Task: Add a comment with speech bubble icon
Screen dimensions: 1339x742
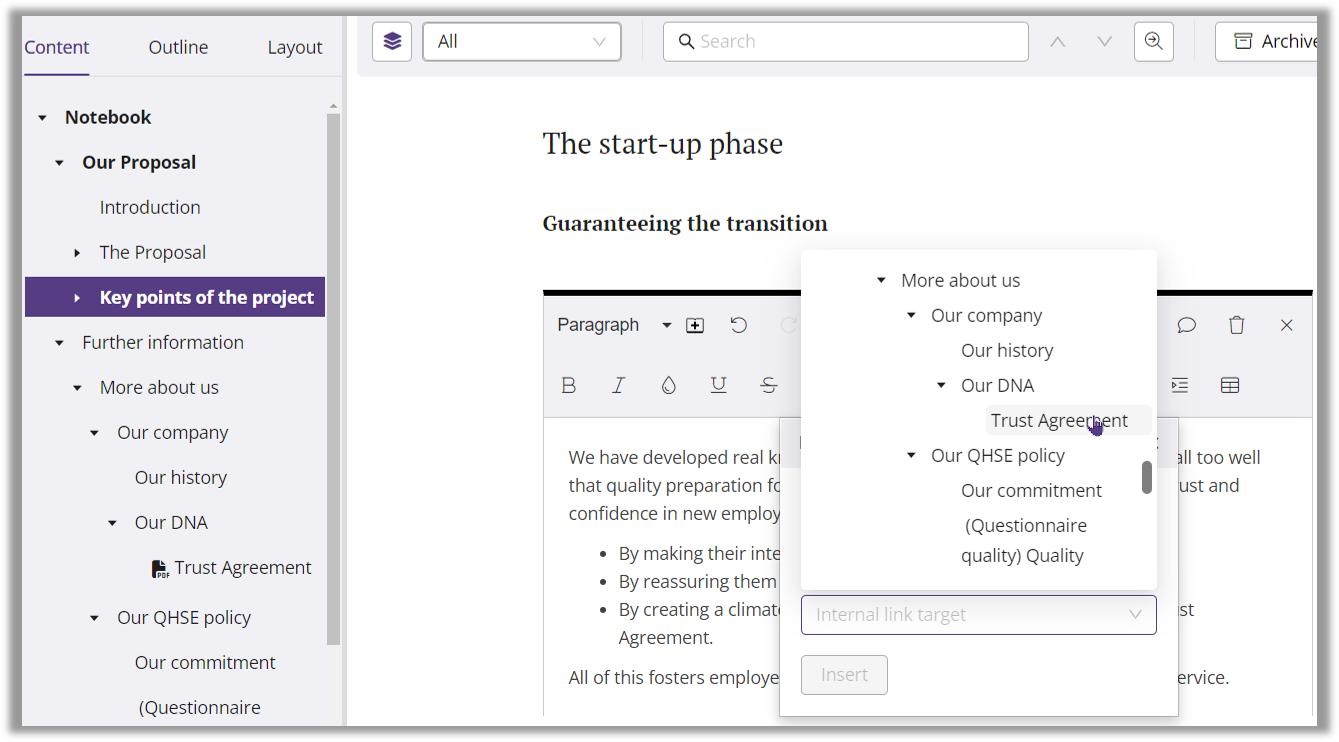Action: click(1186, 325)
